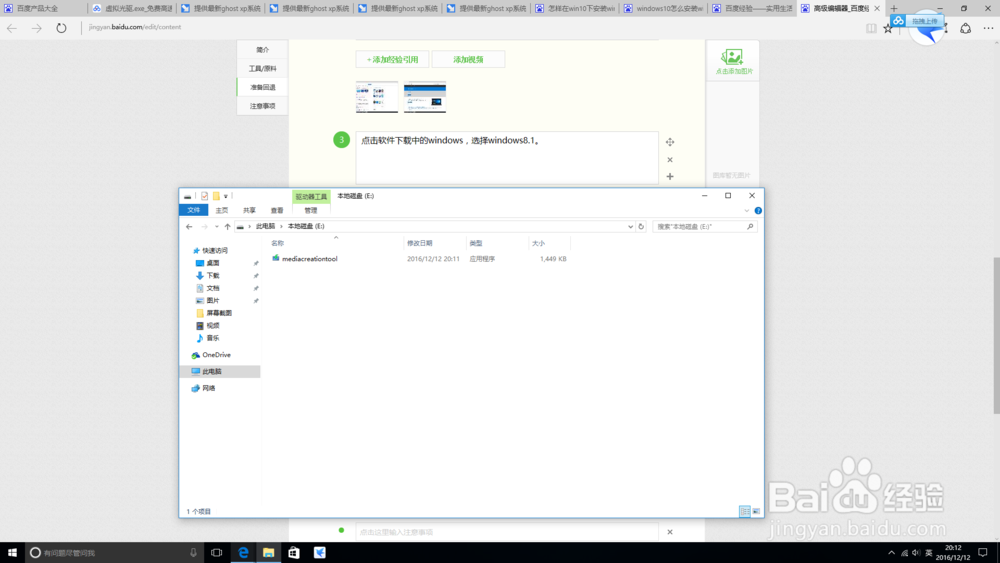Open 视频 folder in navigation pane
This screenshot has width=1000, height=563.
point(213,325)
